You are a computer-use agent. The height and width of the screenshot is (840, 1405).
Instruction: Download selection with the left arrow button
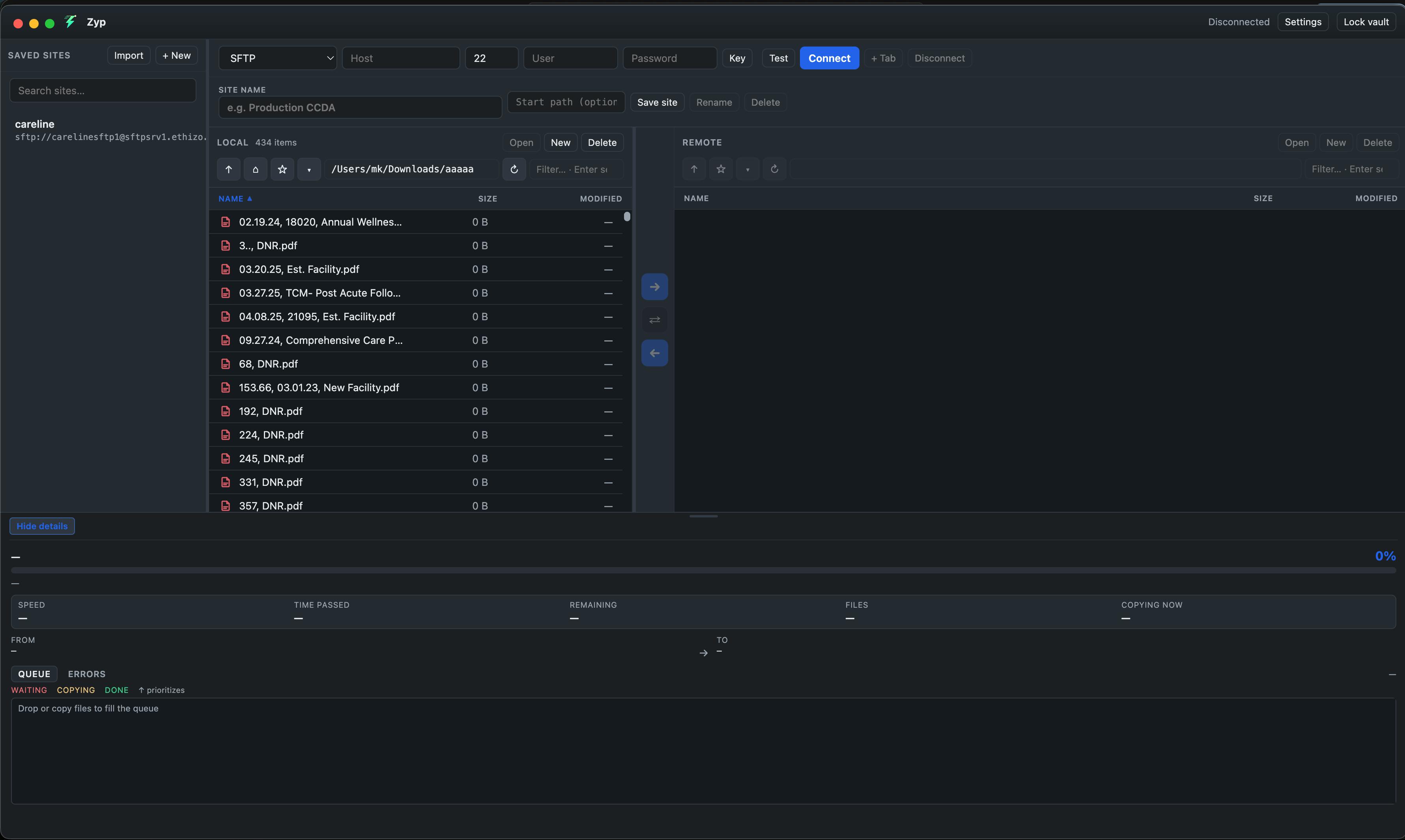654,353
